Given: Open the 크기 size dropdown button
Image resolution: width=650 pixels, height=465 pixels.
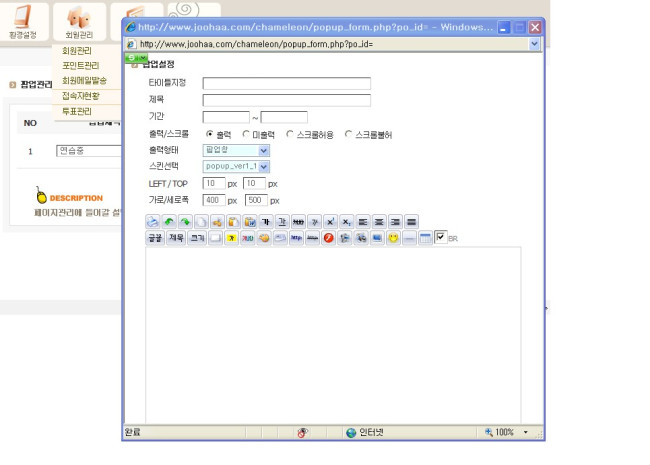Looking at the screenshot, I should click(197, 238).
